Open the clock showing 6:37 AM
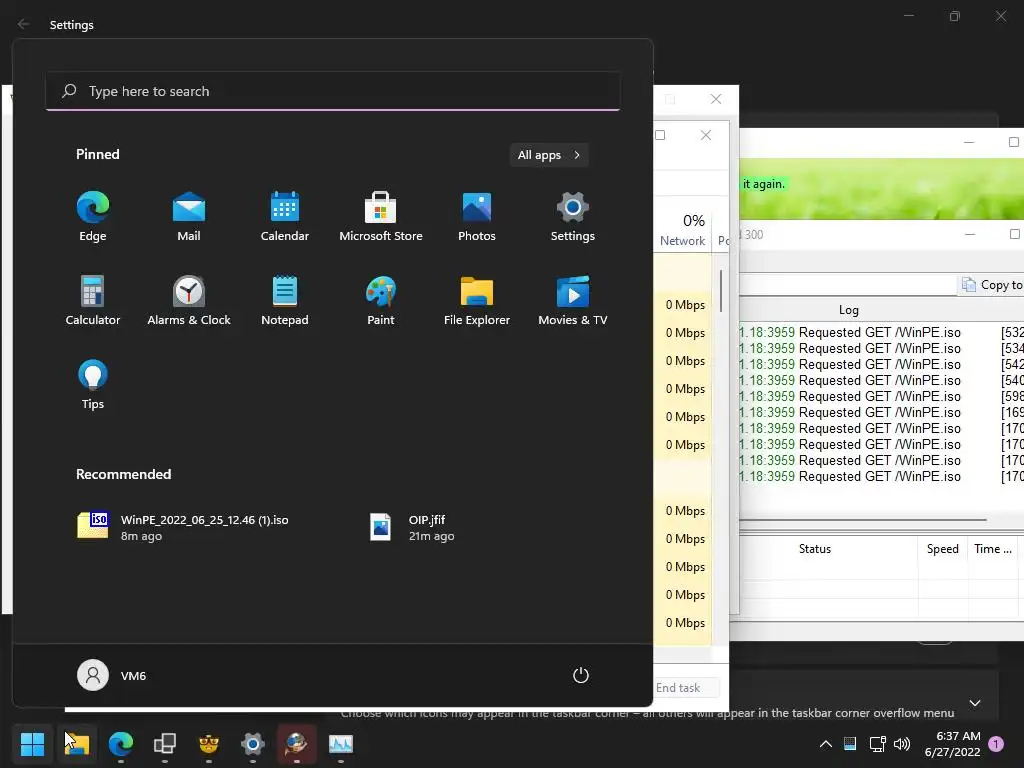Screen dimensions: 1024x768 point(952,744)
